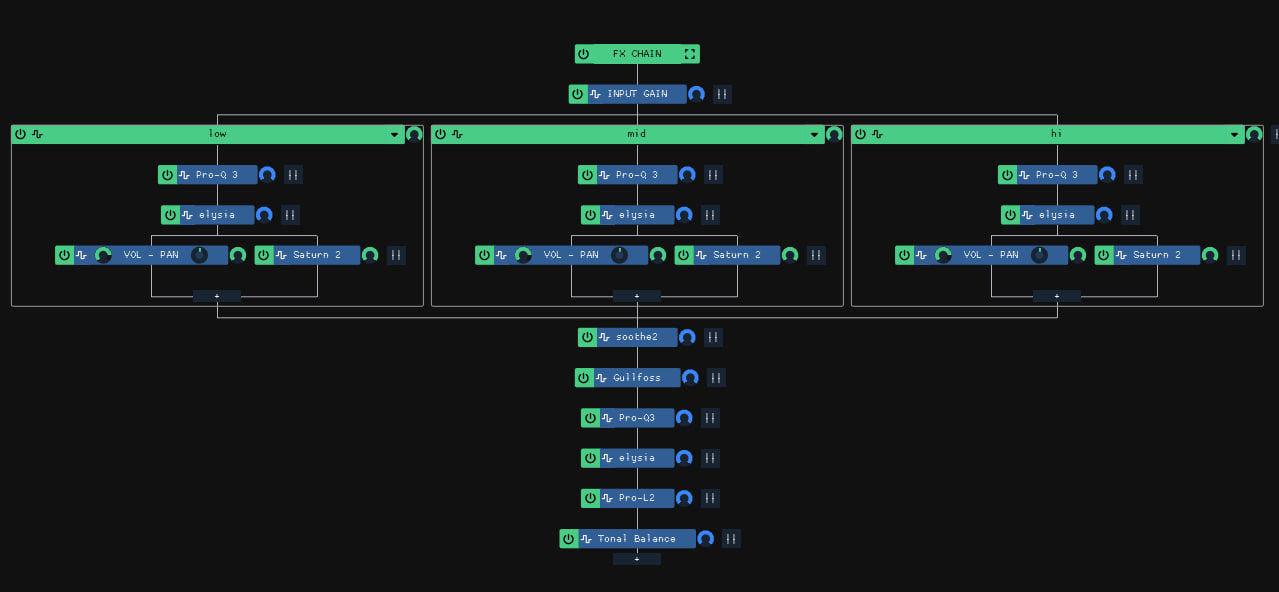Click the fullscreen expand icon on FX CHAIN
This screenshot has width=1279, height=592.
tap(690, 54)
